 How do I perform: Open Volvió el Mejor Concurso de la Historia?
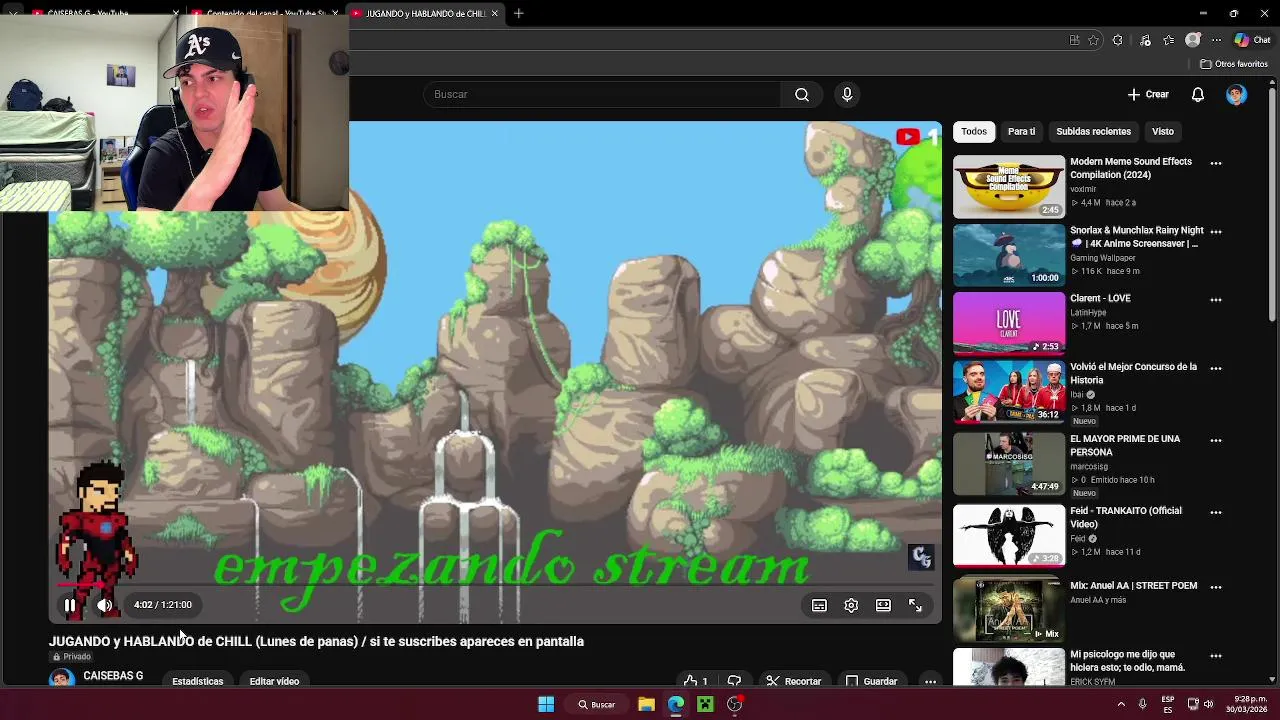1133,373
